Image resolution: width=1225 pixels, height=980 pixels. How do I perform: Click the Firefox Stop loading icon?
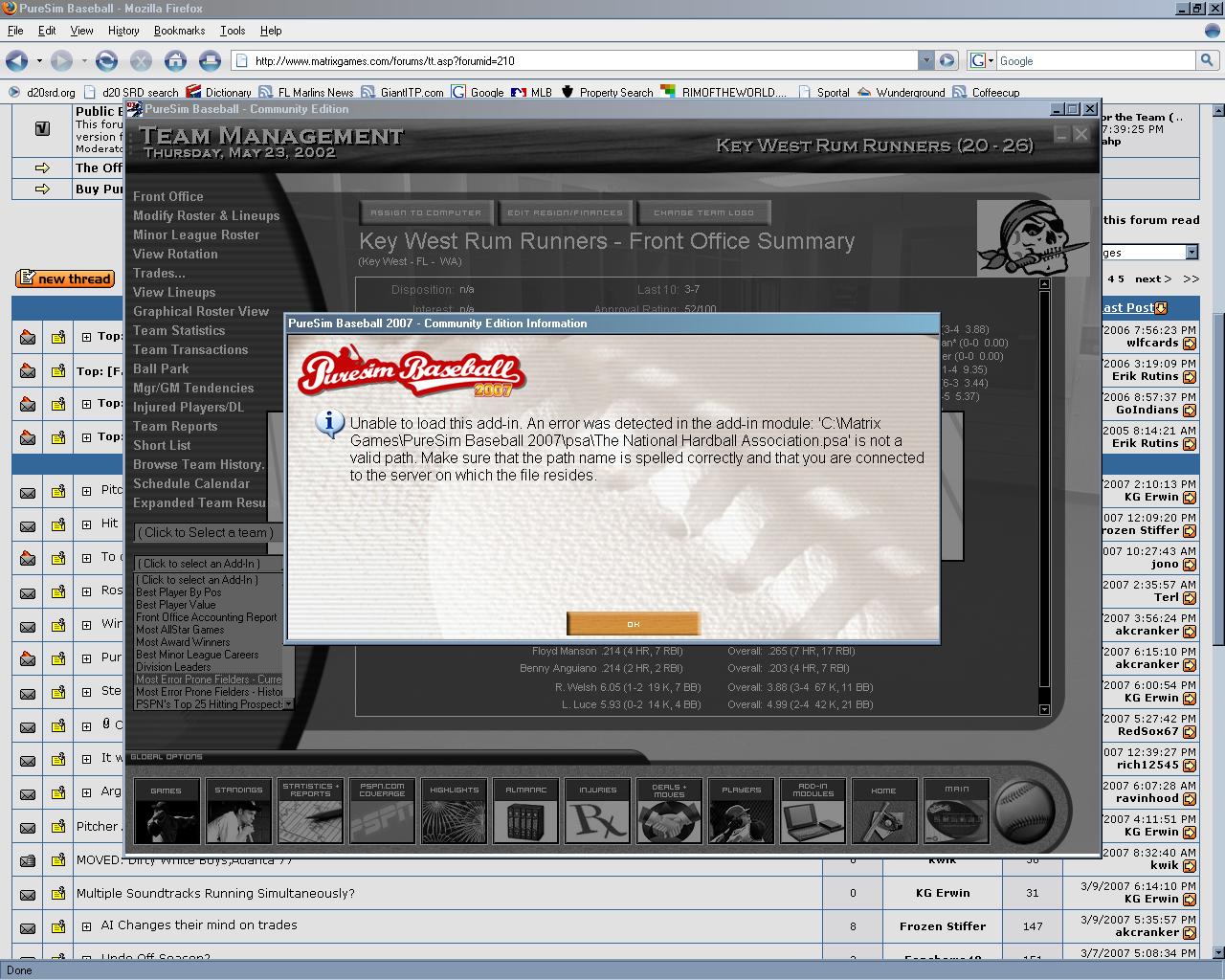coord(141,61)
